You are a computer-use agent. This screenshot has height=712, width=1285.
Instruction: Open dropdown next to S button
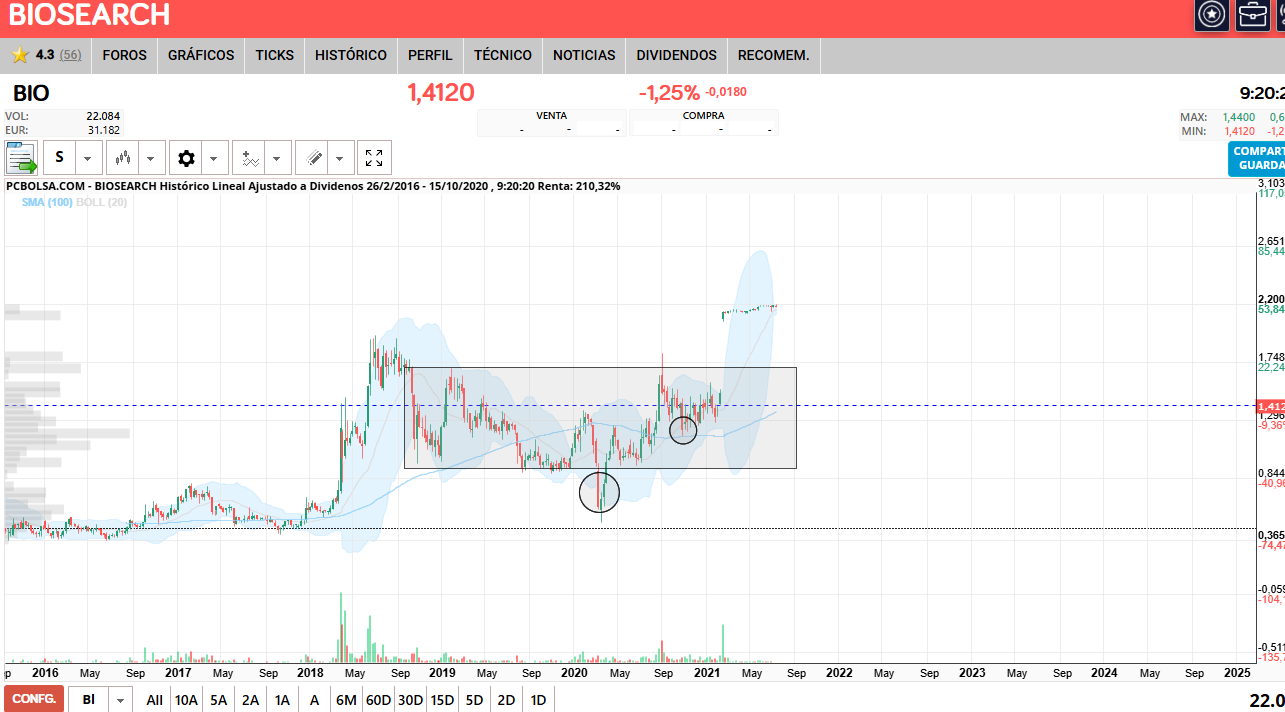click(x=89, y=158)
